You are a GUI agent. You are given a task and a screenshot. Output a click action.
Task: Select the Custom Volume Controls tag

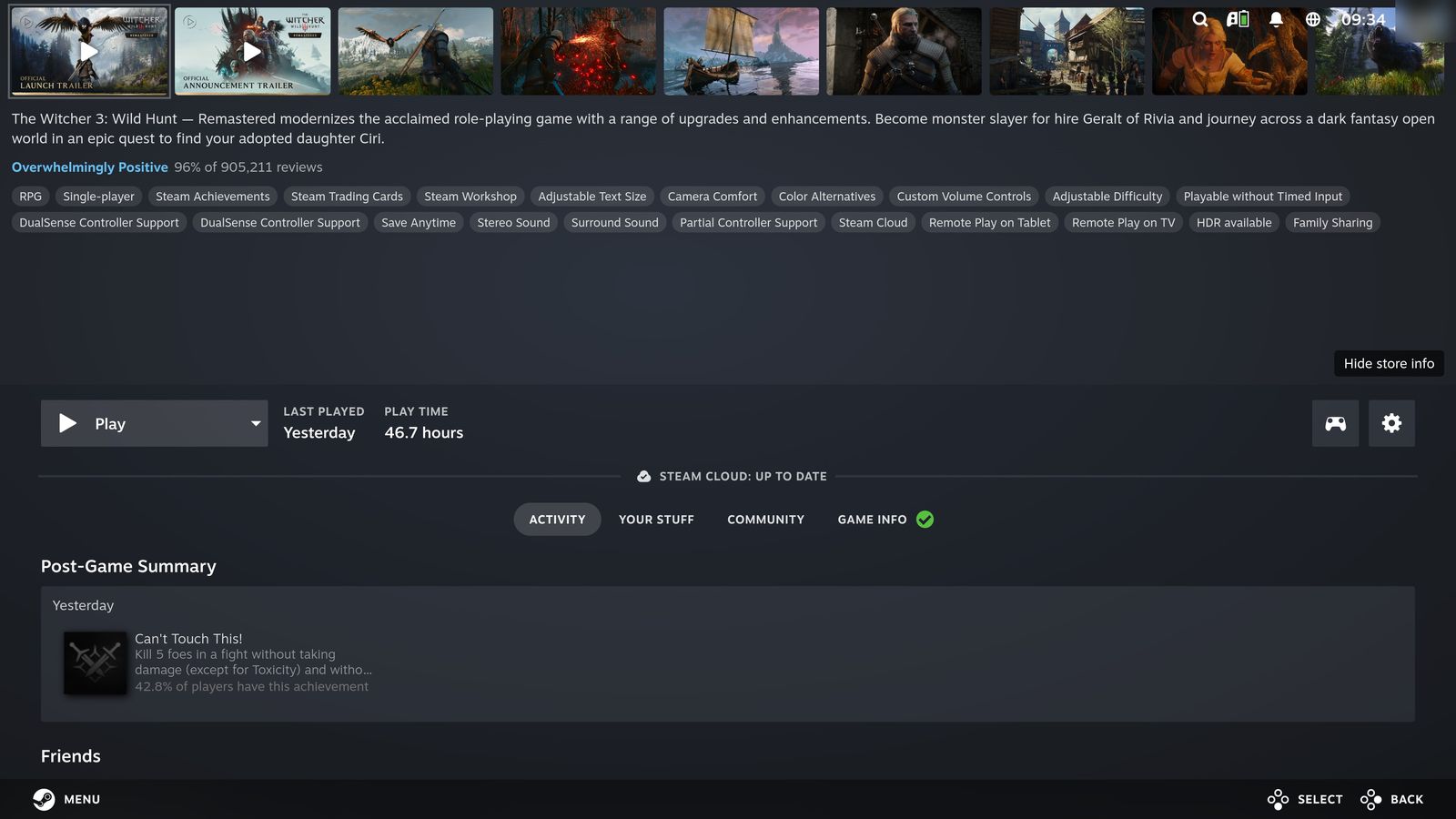coord(964,197)
